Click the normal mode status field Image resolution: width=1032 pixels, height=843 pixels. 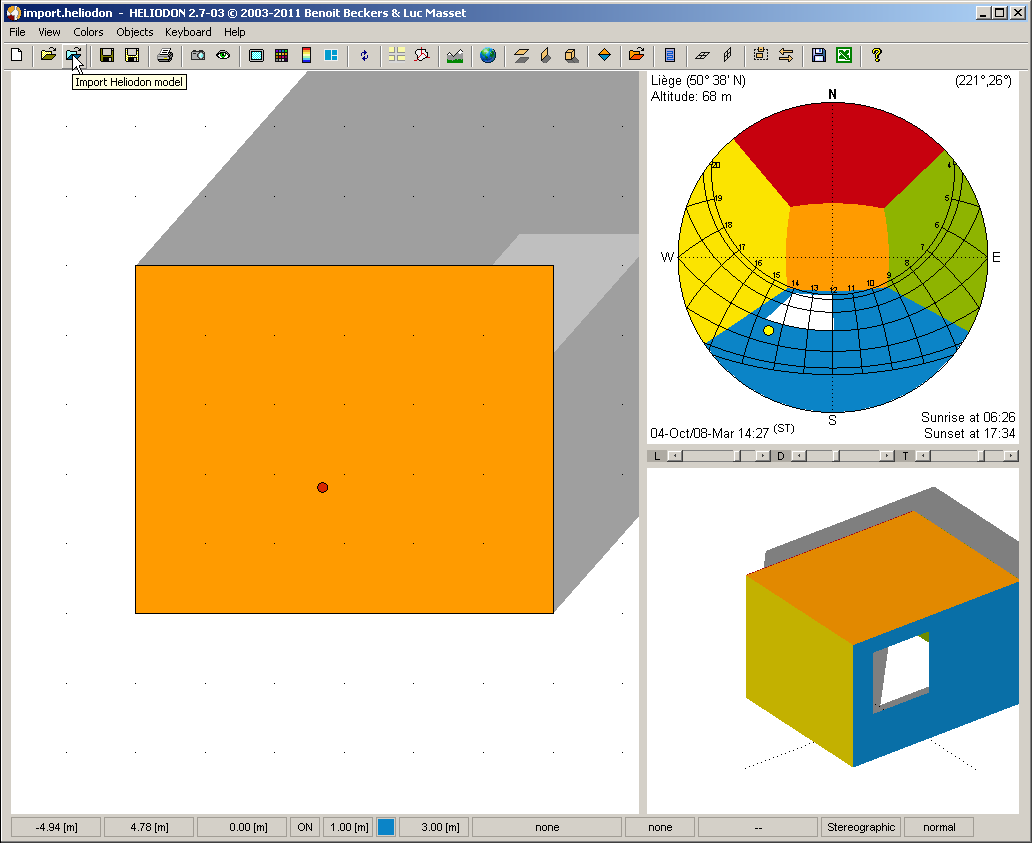pyautogui.click(x=939, y=827)
